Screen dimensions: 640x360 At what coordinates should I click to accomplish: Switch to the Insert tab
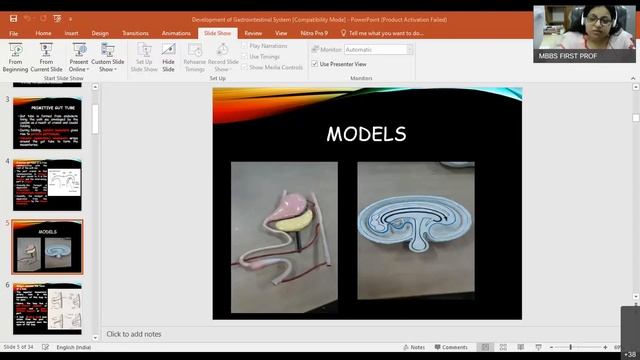click(71, 33)
